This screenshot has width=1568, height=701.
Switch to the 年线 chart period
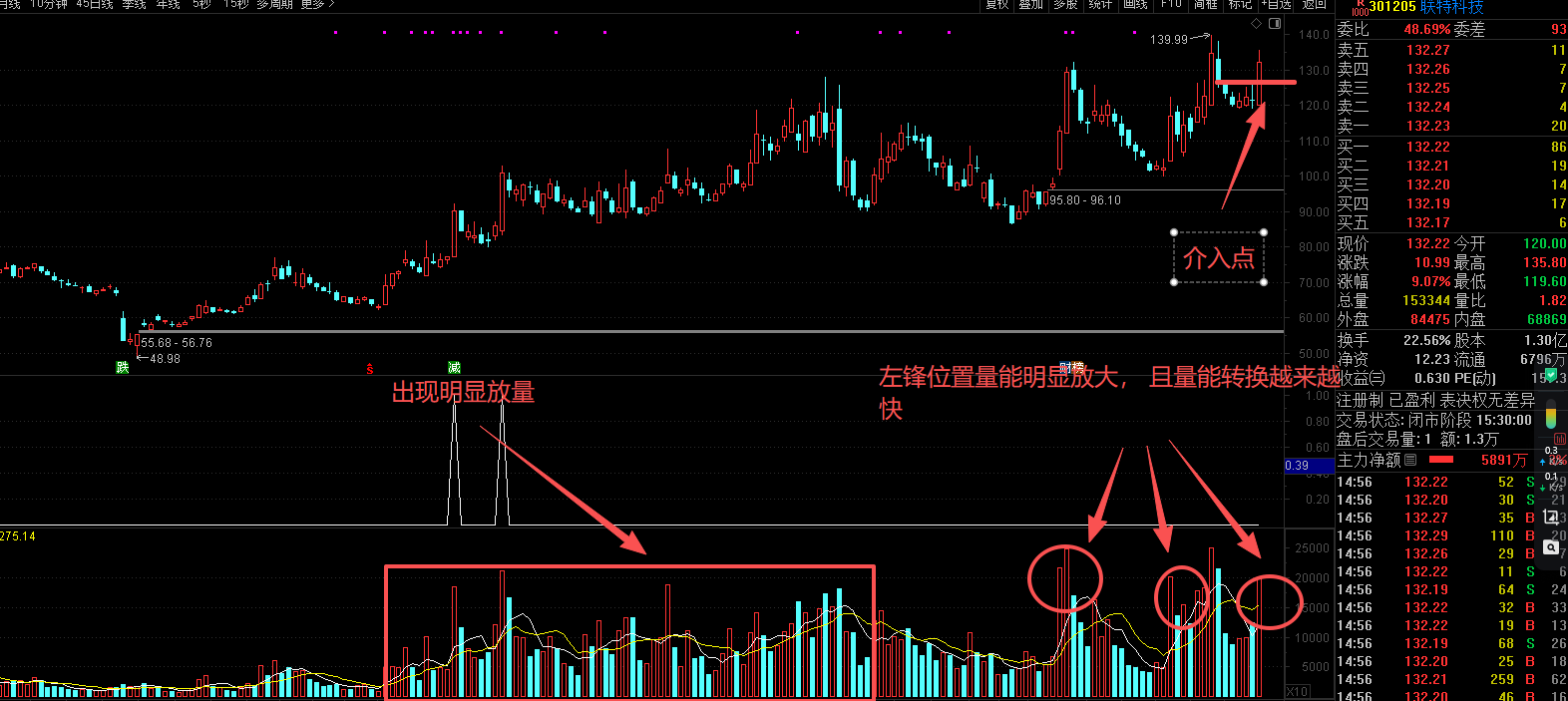click(x=169, y=5)
